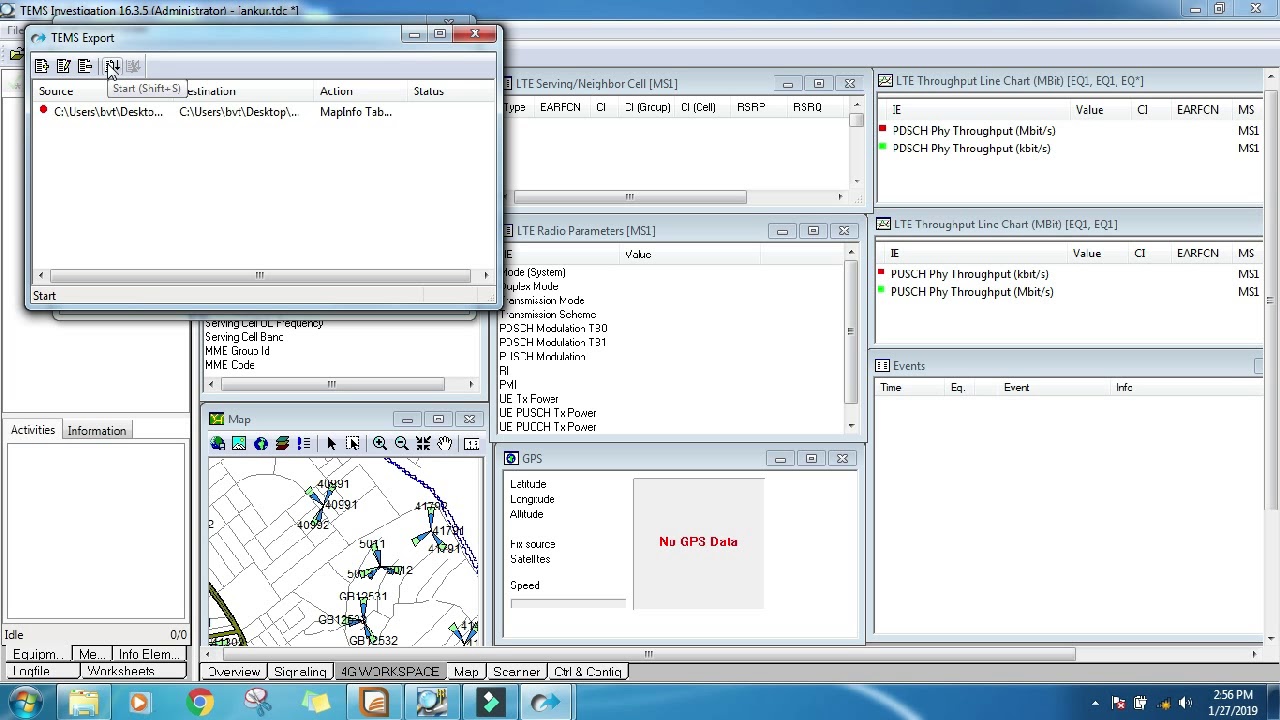The height and width of the screenshot is (720, 1280).
Task: Choose the Zoom Out magnifier in Map toolbar
Action: pos(401,443)
